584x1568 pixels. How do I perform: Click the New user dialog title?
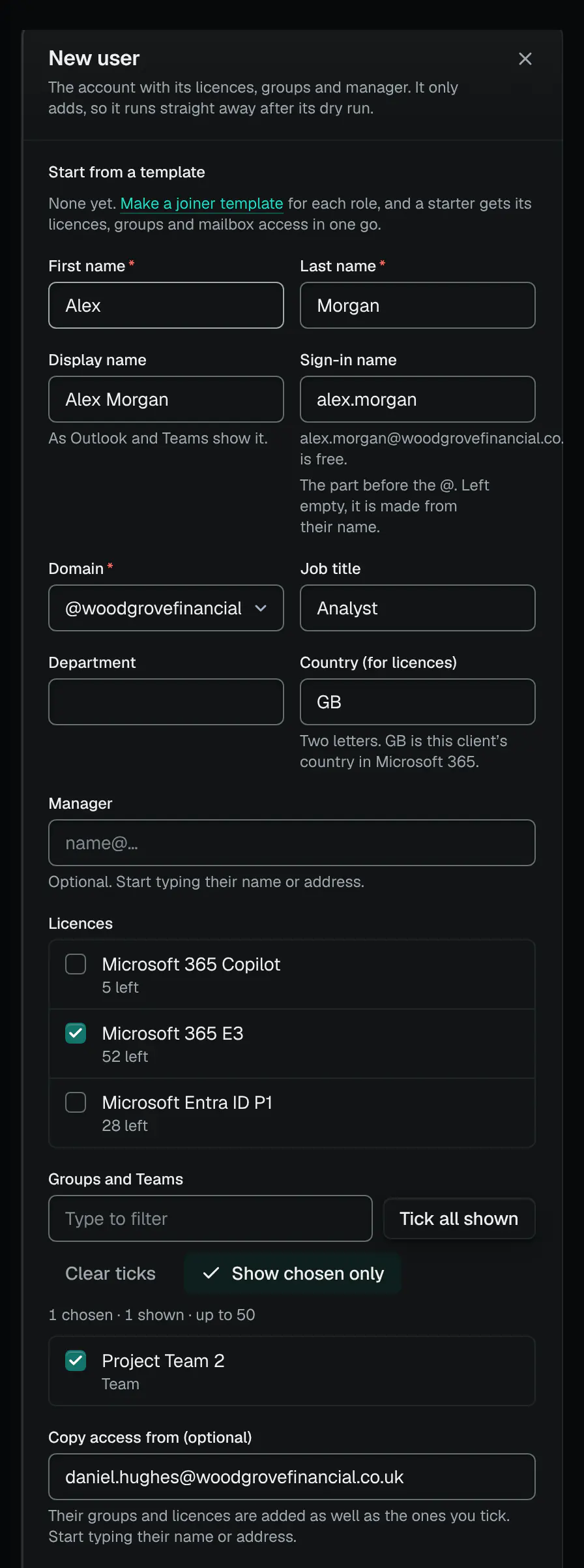[94, 58]
